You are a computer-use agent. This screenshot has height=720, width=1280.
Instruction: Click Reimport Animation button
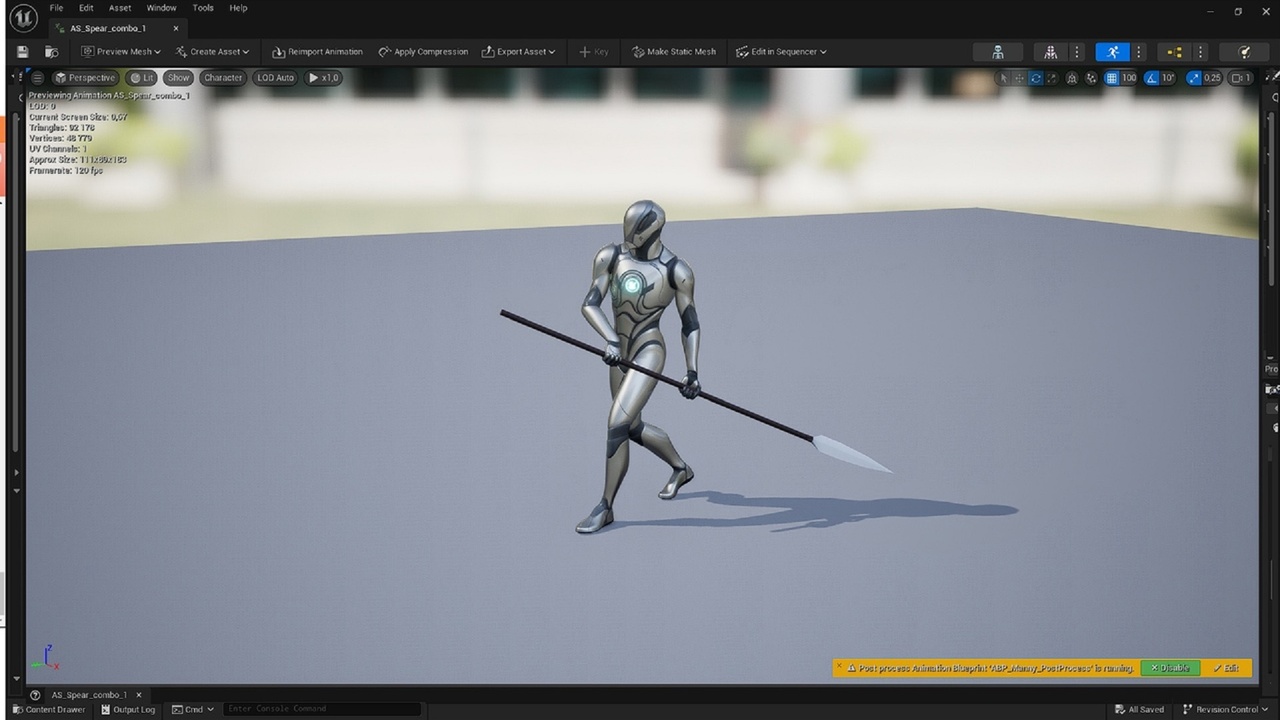pos(317,52)
